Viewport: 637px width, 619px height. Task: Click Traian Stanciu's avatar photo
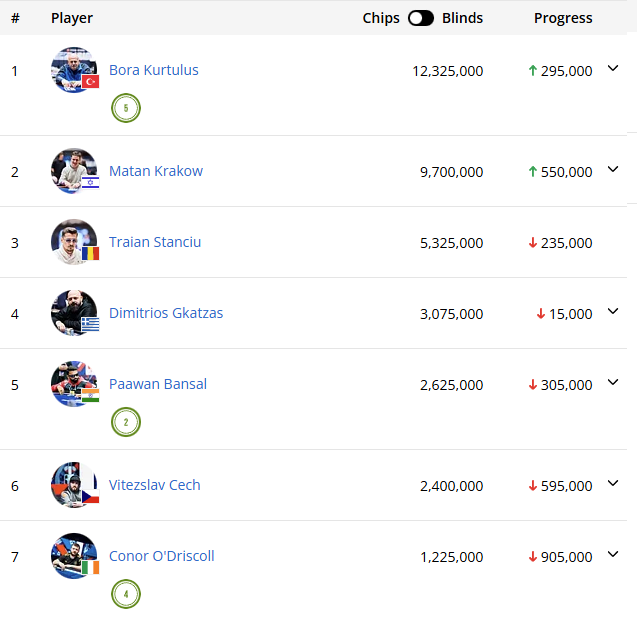(x=74, y=242)
